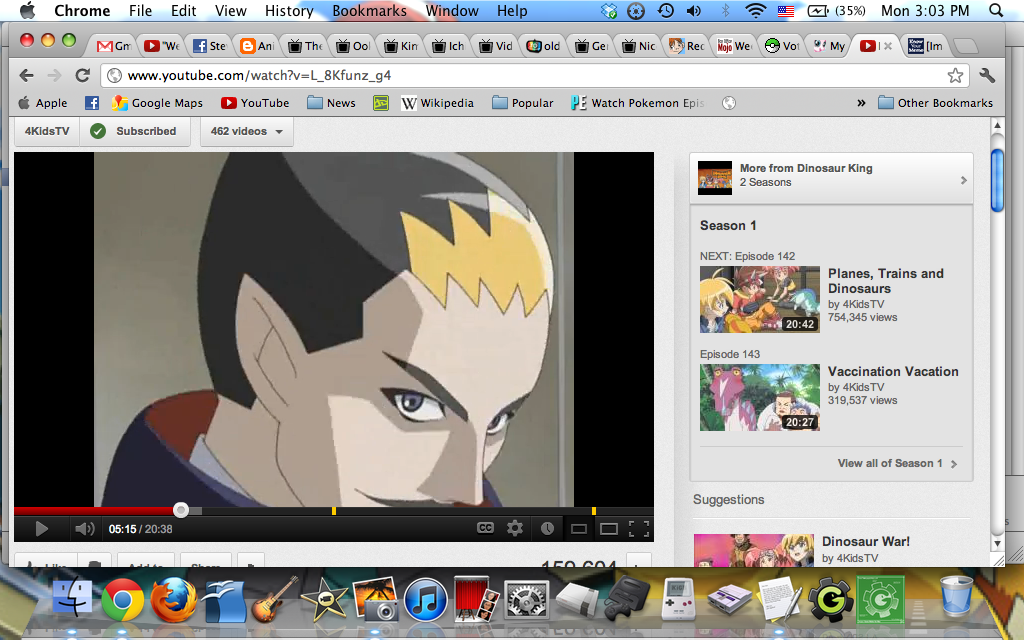Open the Trash in the Dock

[957, 598]
